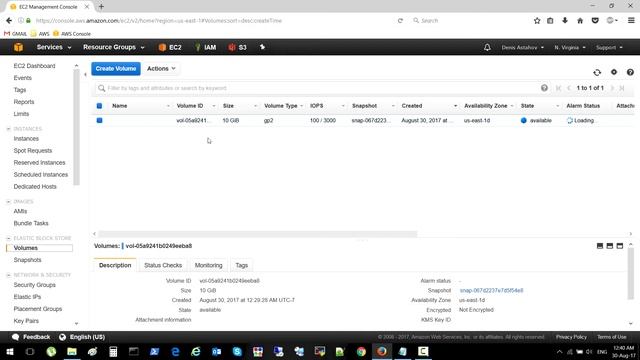Collapse the left navigation pane arrow
The image size is (640, 360).
(x=85, y=74)
